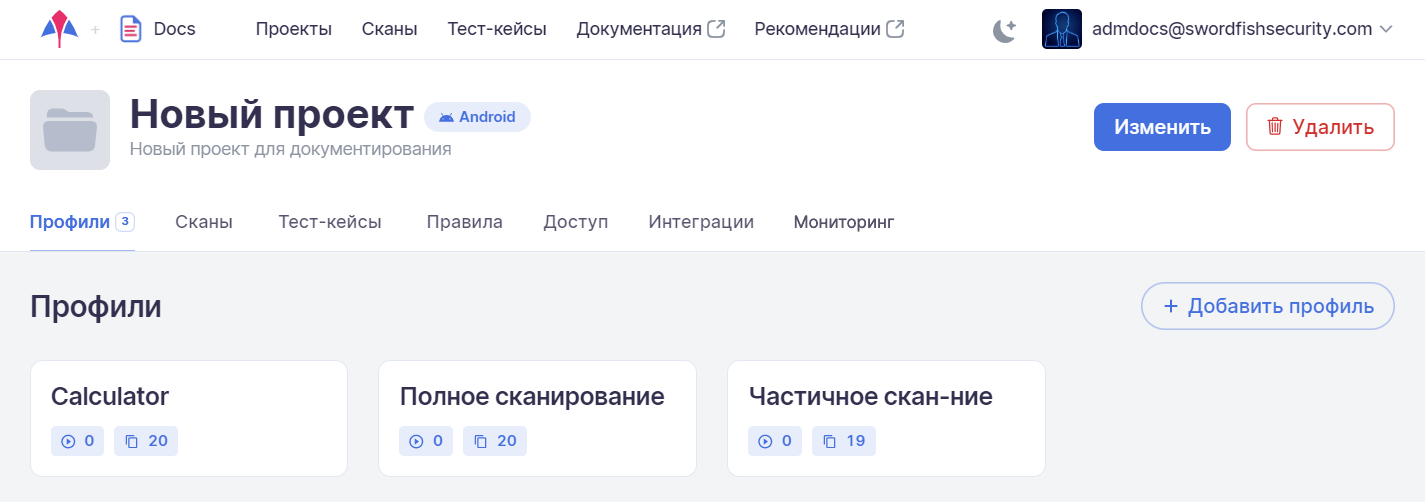The image size is (1425, 502).
Task: Open the Проекты menu item
Action: point(293,29)
